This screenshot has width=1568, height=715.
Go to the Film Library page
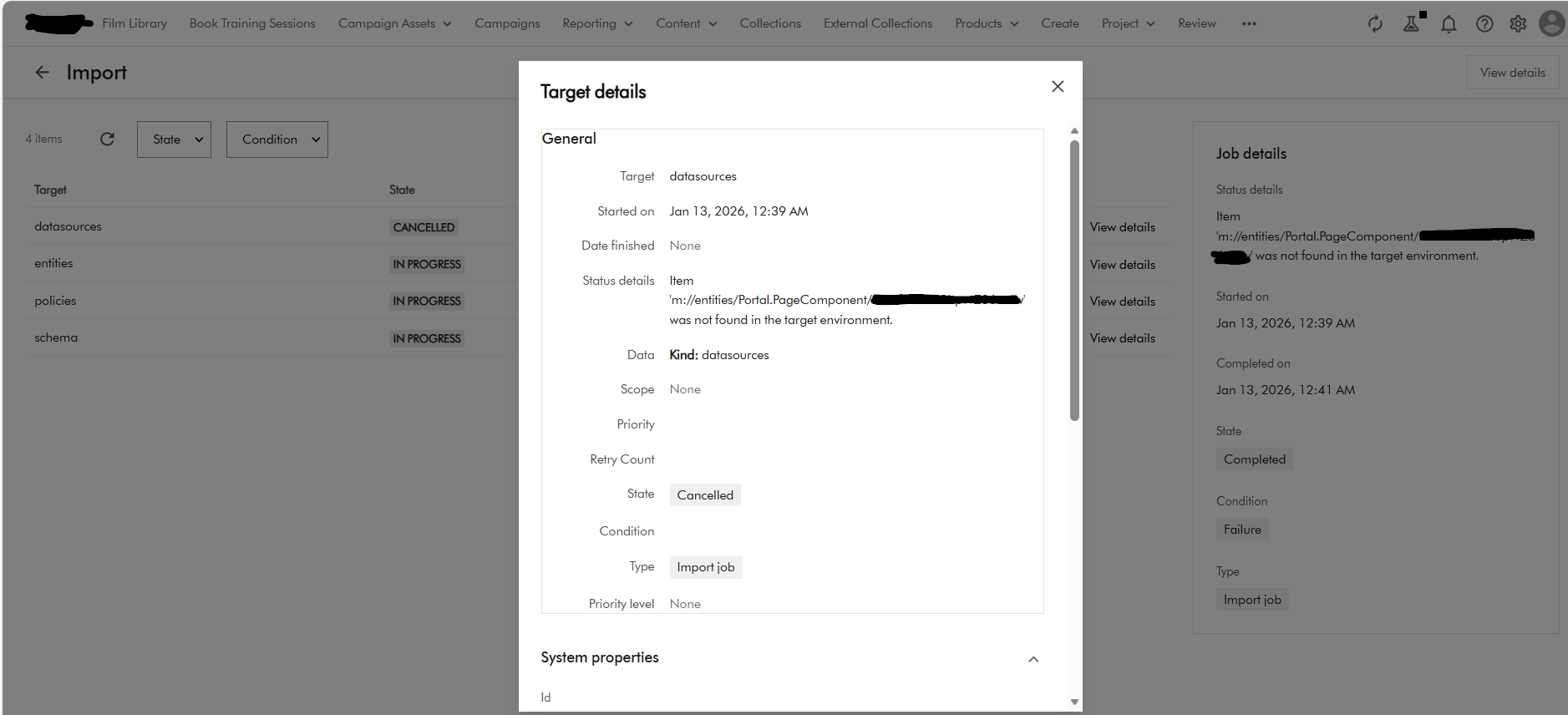pyautogui.click(x=134, y=23)
